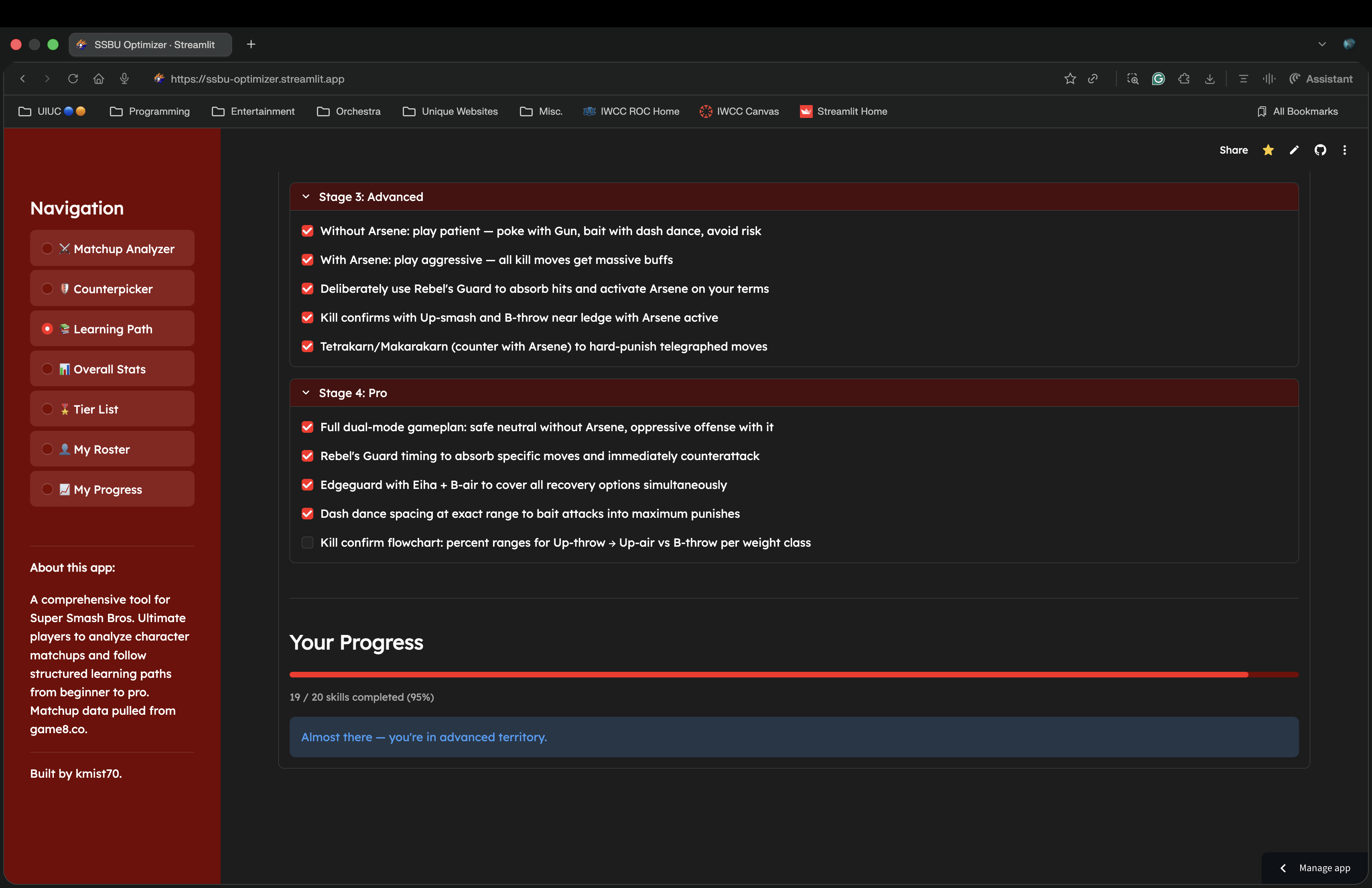Collapse the Stage 3: Advanced expander
The height and width of the screenshot is (888, 1372).
(794, 197)
